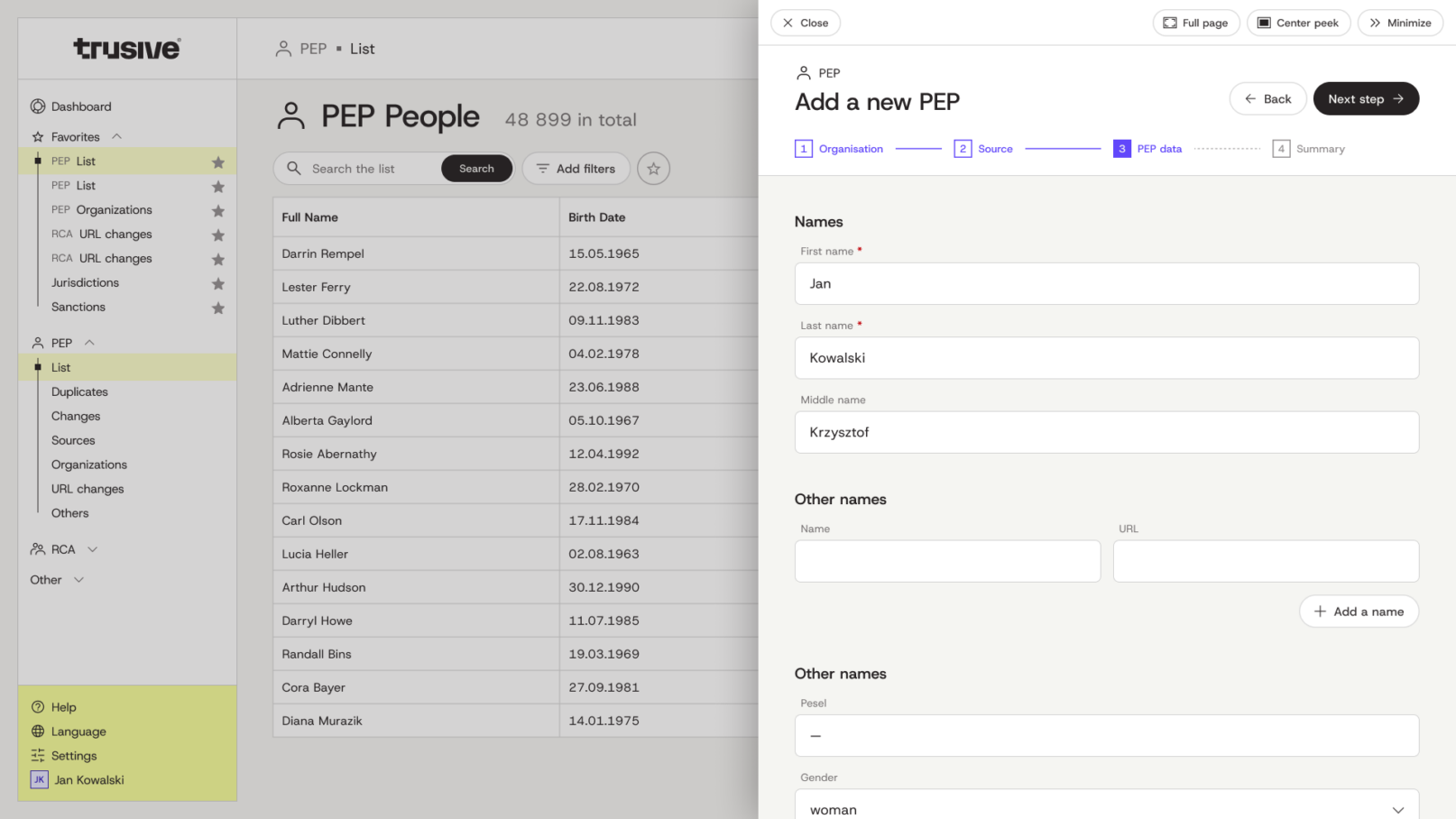Open Language options
1456x819 pixels.
78,732
